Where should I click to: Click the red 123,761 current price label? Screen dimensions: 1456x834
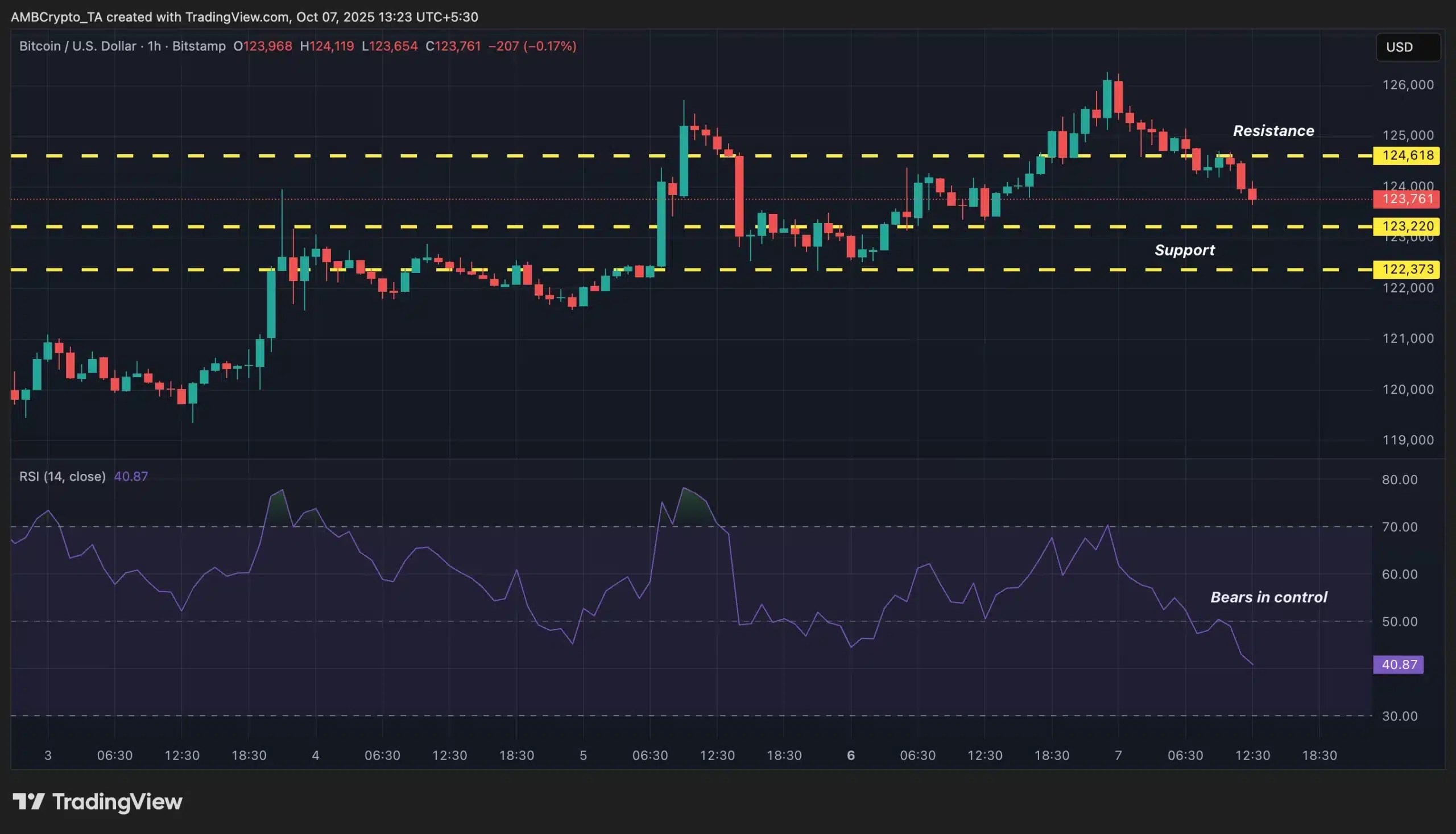point(1407,199)
